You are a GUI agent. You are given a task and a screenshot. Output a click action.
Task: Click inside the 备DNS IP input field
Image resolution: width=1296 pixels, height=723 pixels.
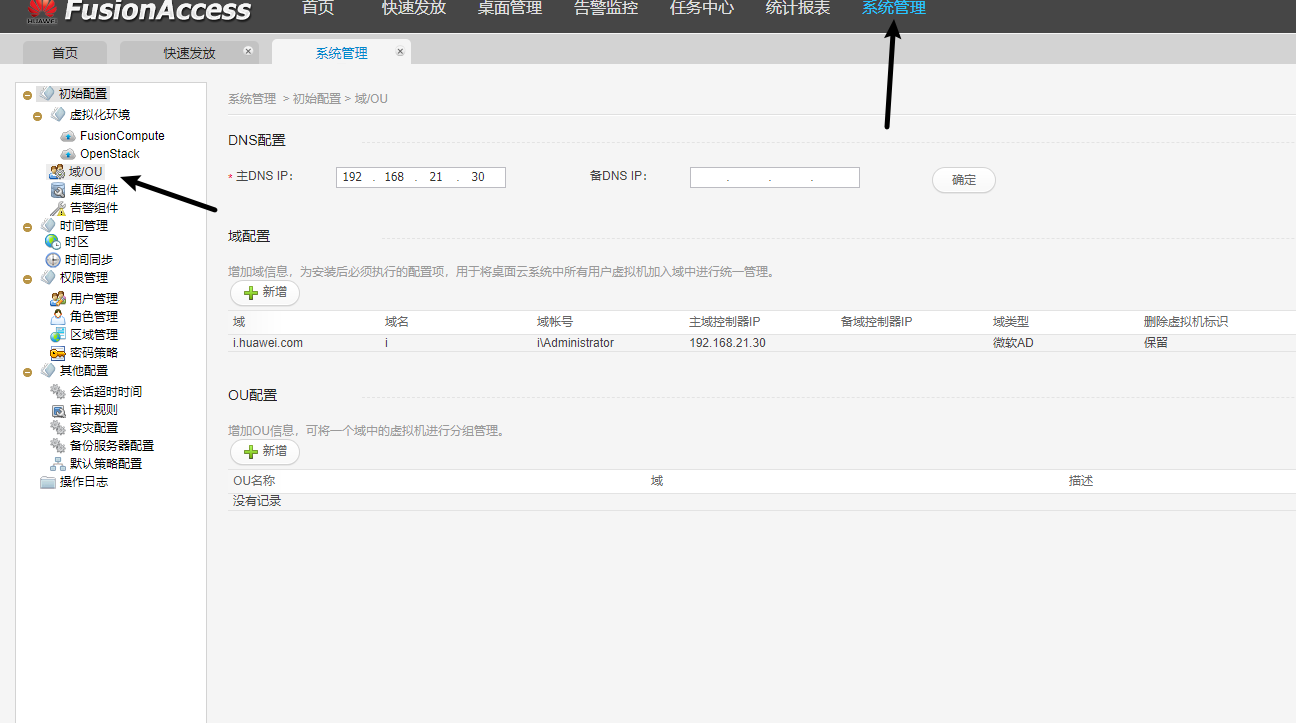(774, 177)
